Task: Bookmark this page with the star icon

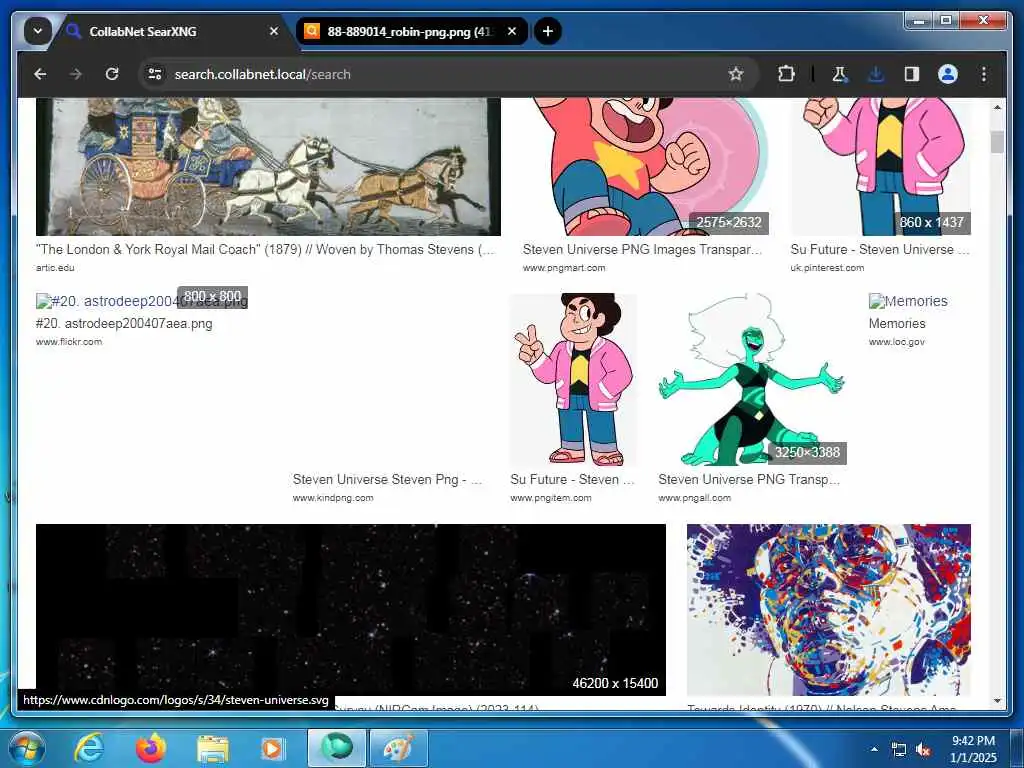Action: [736, 74]
